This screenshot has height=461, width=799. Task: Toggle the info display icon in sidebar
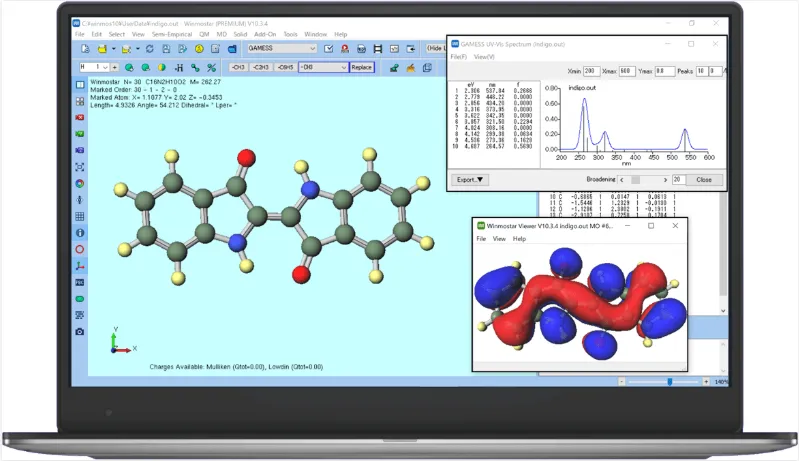click(80, 233)
